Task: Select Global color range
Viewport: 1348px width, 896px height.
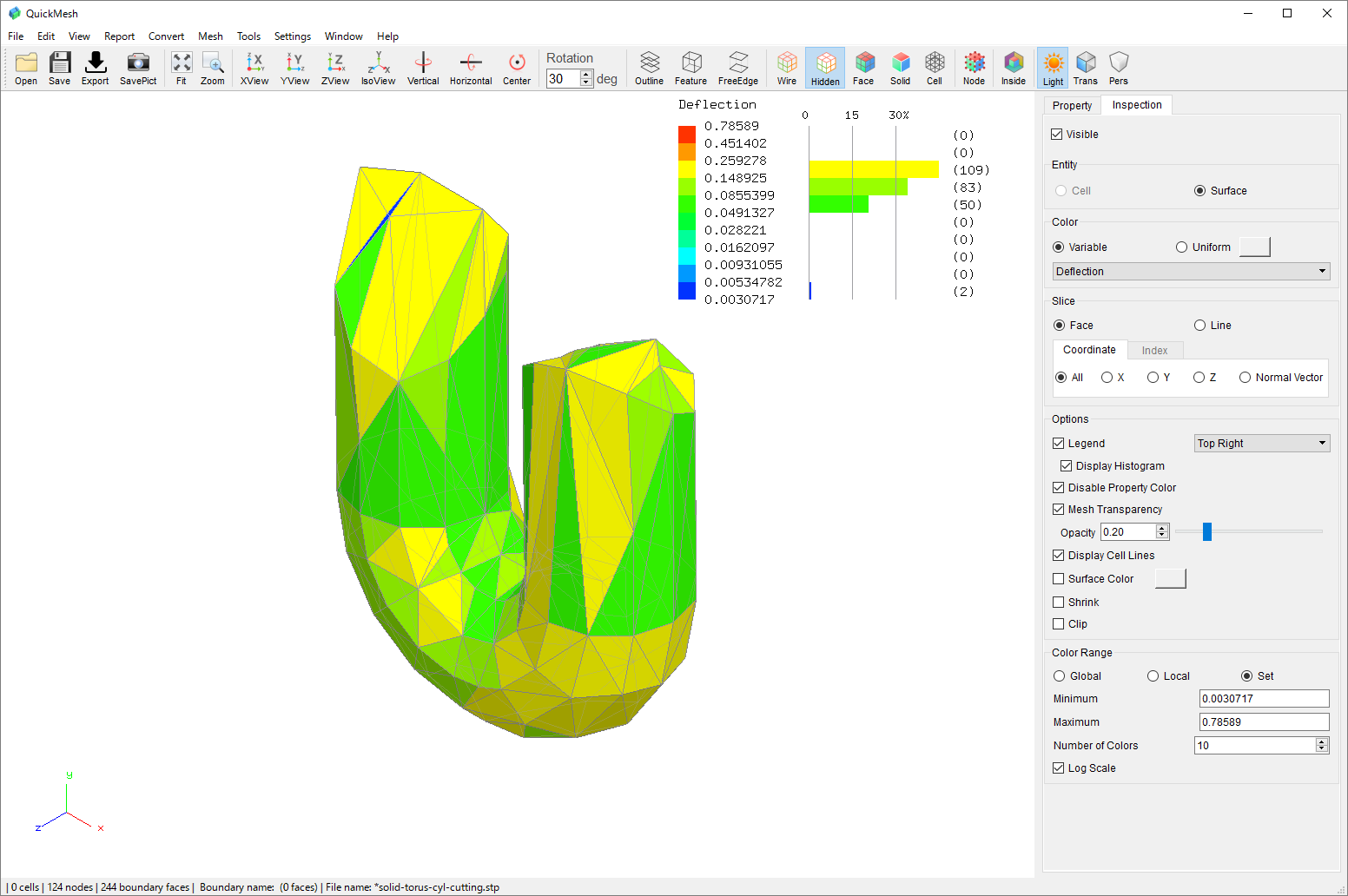Action: [1059, 676]
